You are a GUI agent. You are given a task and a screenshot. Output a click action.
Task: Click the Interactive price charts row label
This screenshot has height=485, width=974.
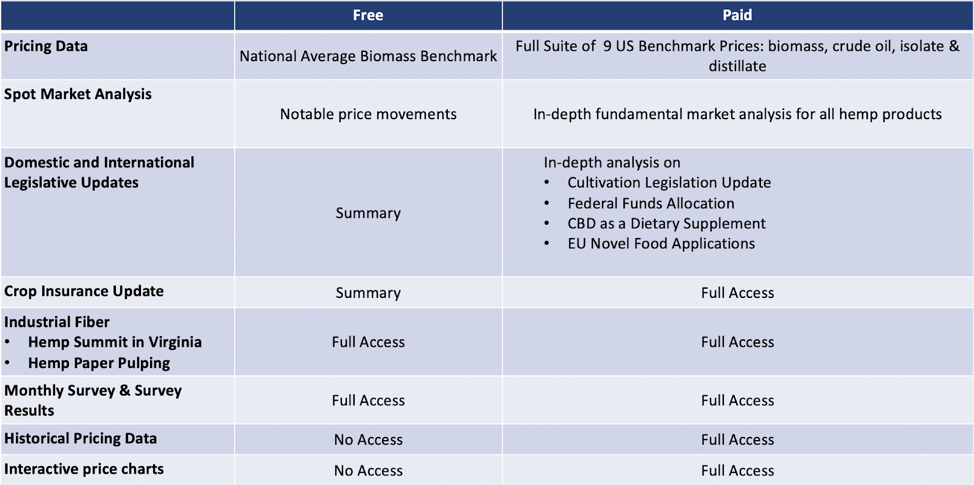(x=84, y=469)
